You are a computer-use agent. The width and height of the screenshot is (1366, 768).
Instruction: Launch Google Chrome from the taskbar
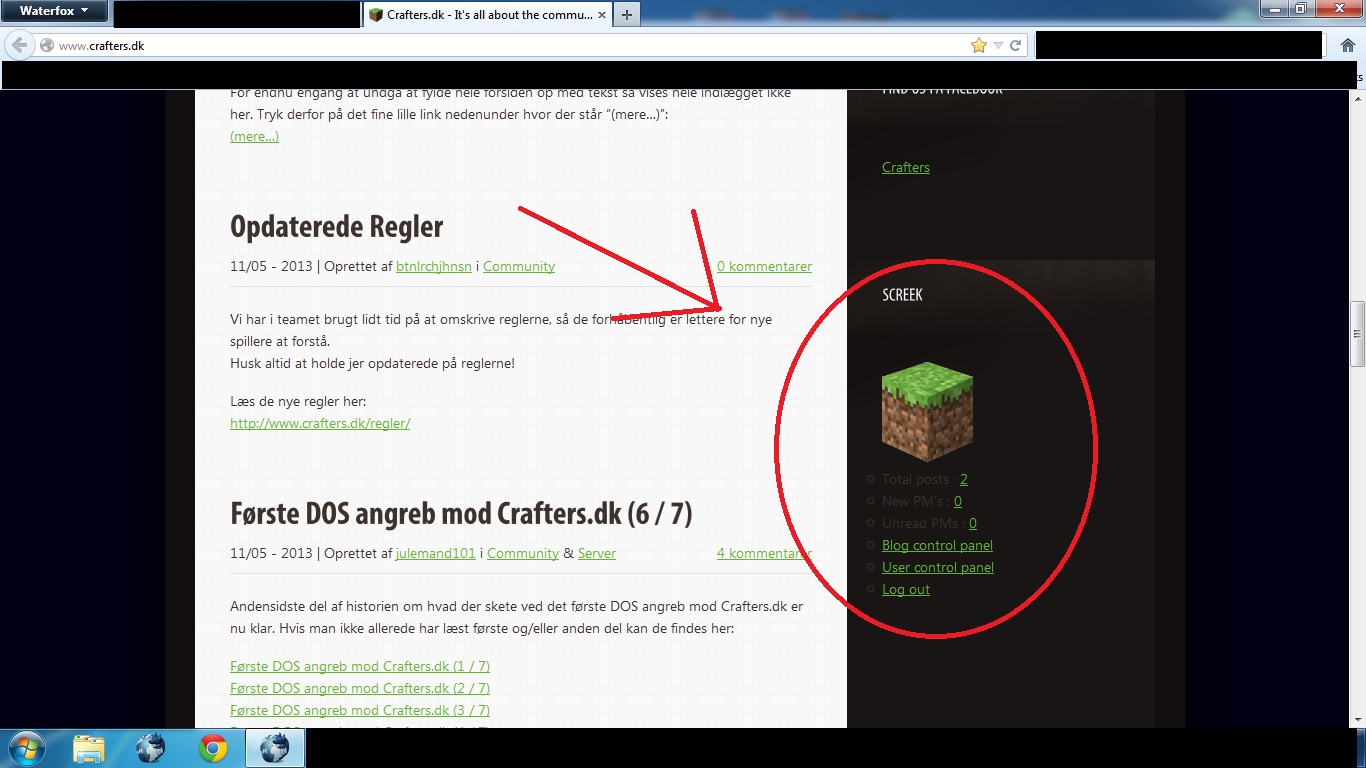click(x=212, y=748)
